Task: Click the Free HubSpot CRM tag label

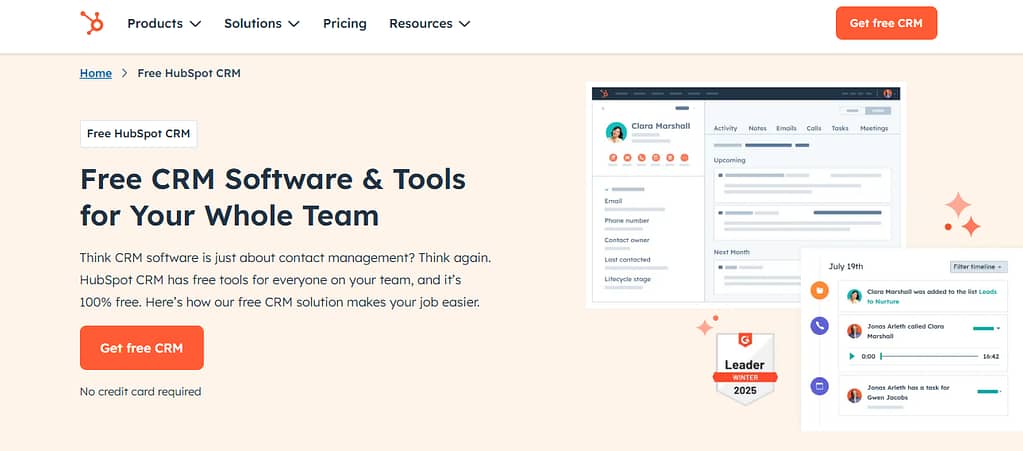Action: [138, 134]
